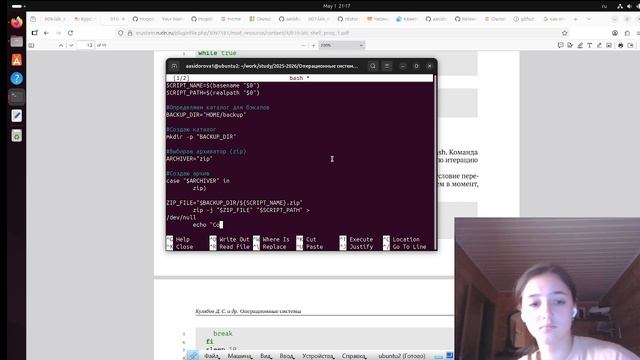Go to previous page in PDF viewer

pyautogui.click(x=61, y=45)
